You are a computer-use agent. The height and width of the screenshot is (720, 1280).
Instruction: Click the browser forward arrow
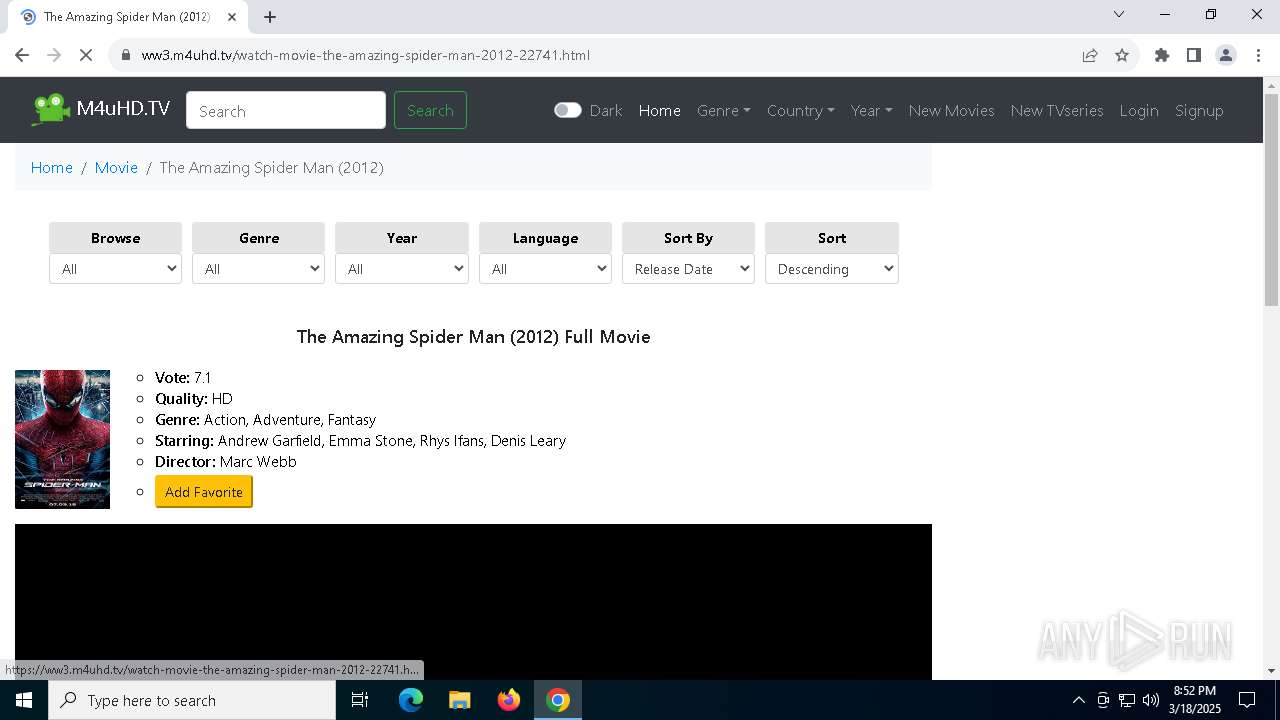(x=54, y=55)
